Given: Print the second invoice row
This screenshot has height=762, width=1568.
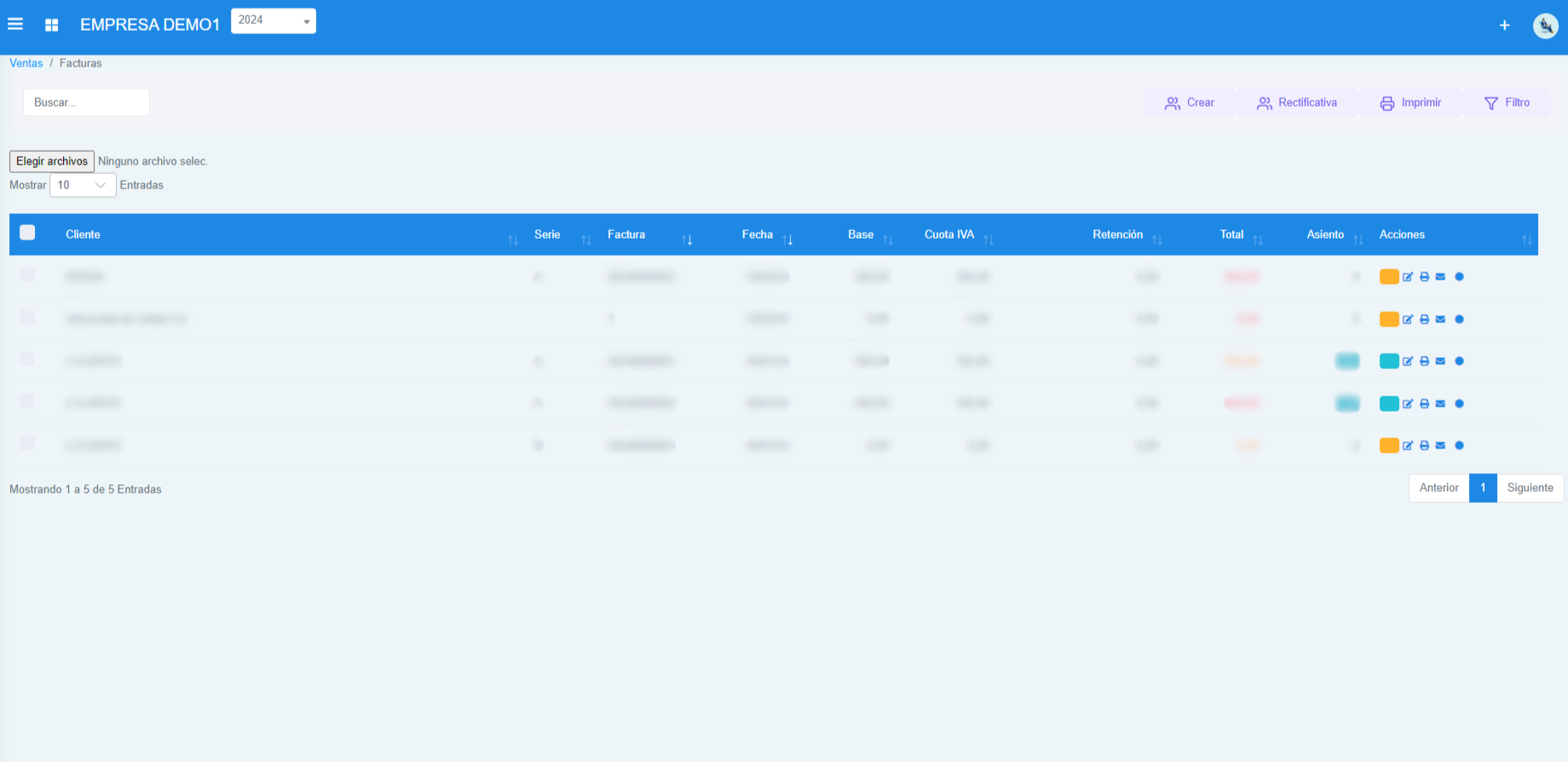Looking at the screenshot, I should pos(1424,320).
